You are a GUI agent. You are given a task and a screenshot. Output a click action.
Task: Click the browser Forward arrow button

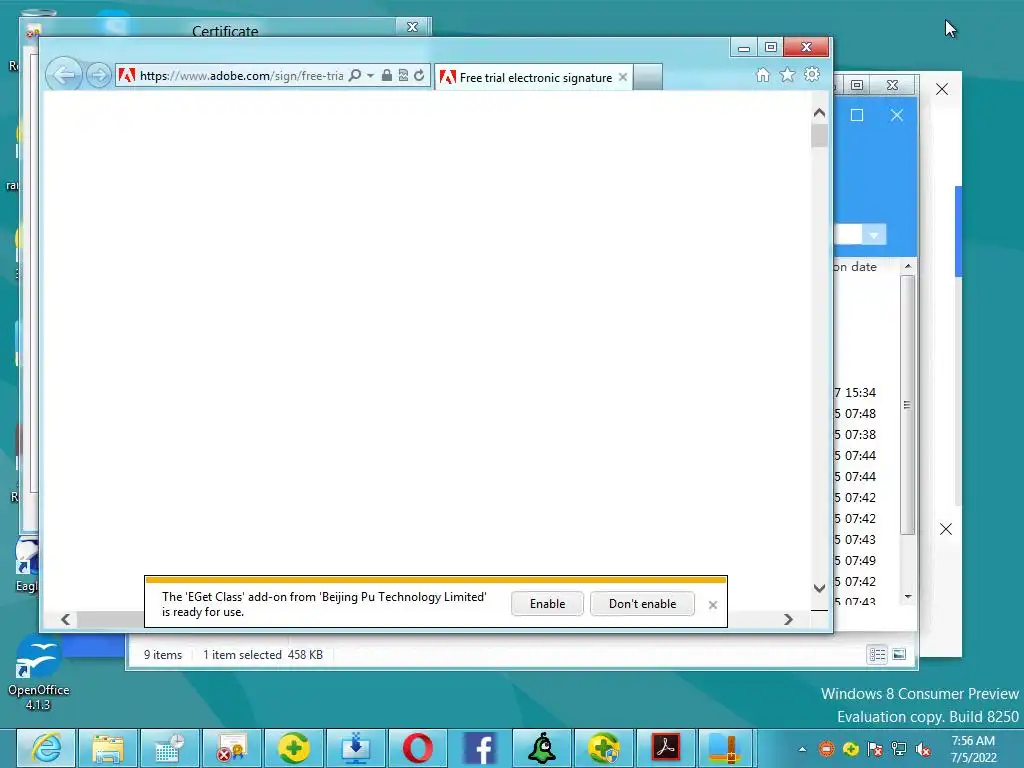pyautogui.click(x=99, y=76)
